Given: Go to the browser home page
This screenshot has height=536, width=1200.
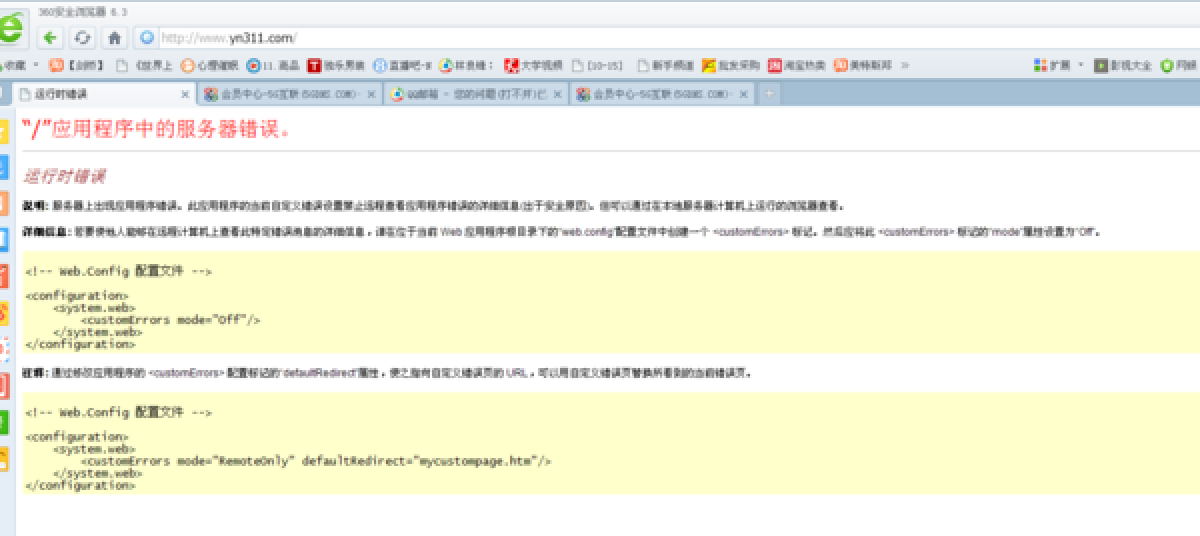Looking at the screenshot, I should [x=115, y=38].
